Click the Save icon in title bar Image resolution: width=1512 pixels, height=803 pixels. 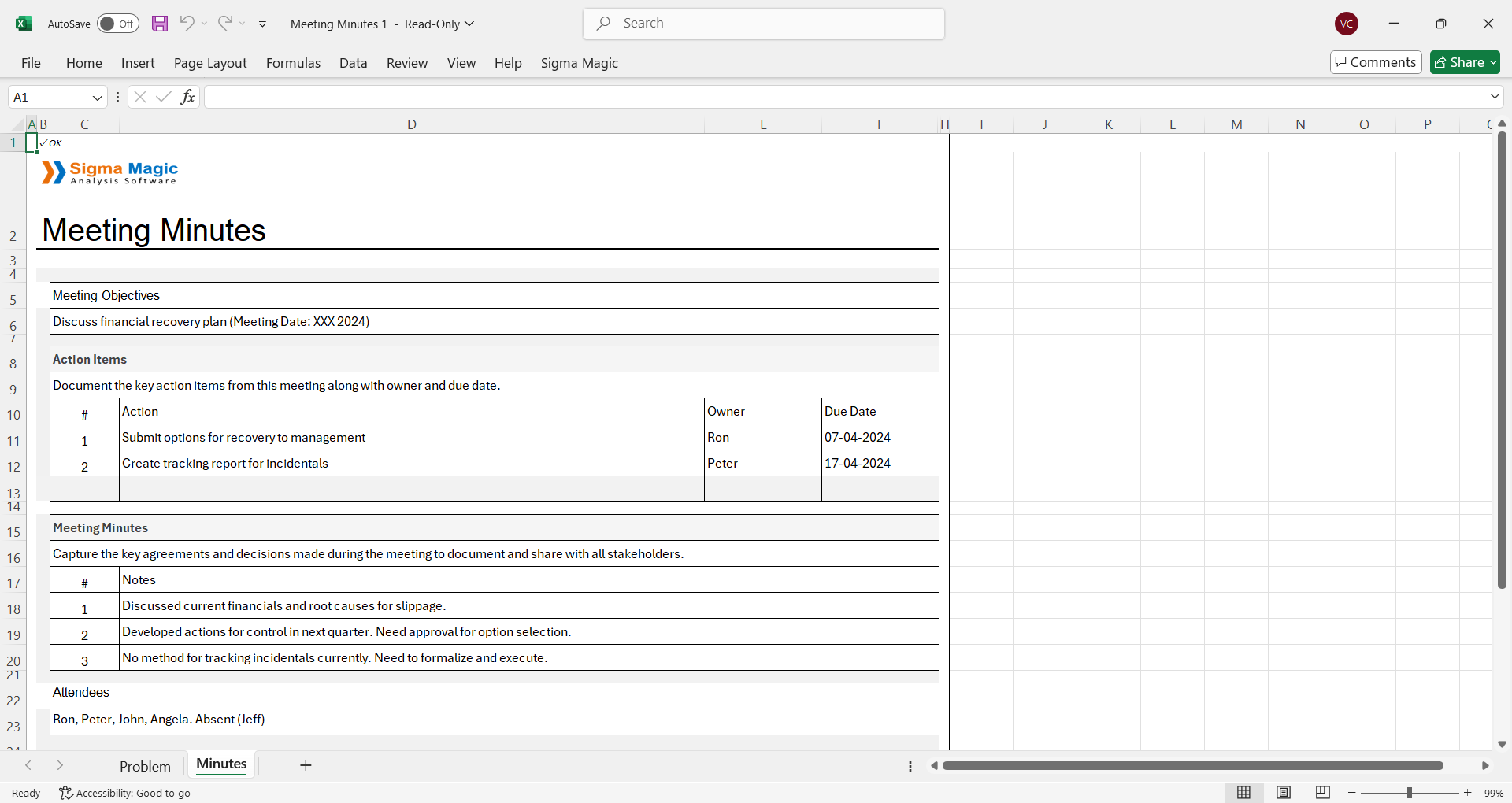(160, 24)
